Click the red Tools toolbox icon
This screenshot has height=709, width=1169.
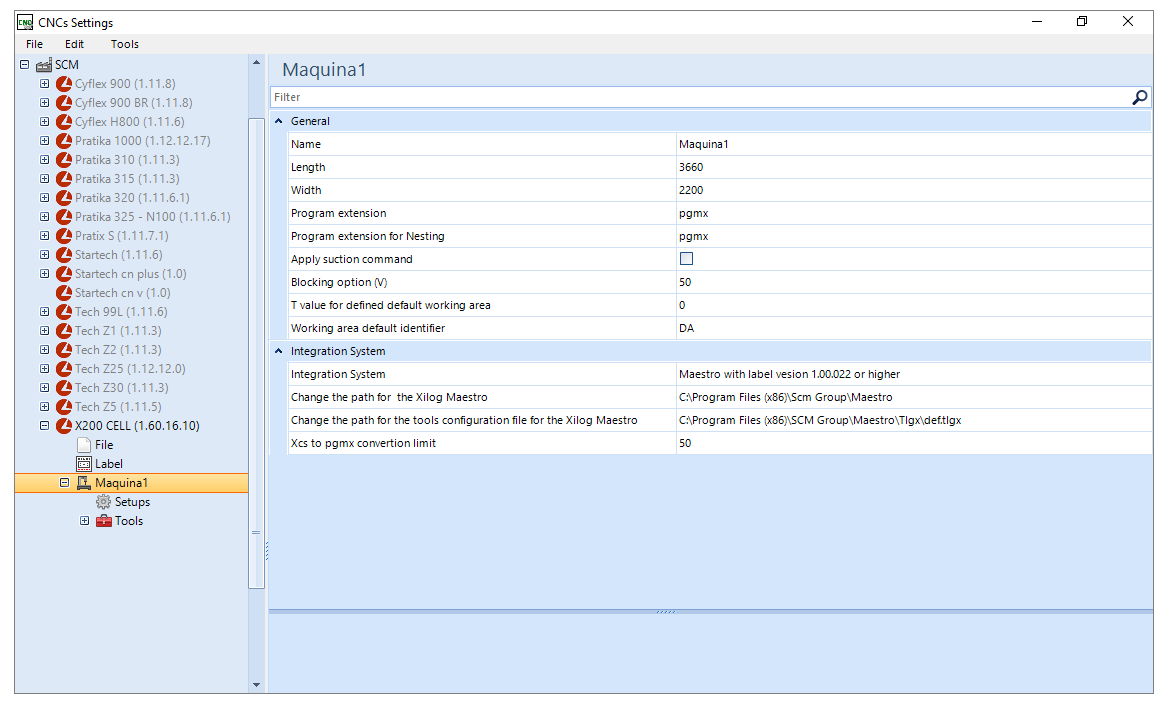[x=104, y=521]
